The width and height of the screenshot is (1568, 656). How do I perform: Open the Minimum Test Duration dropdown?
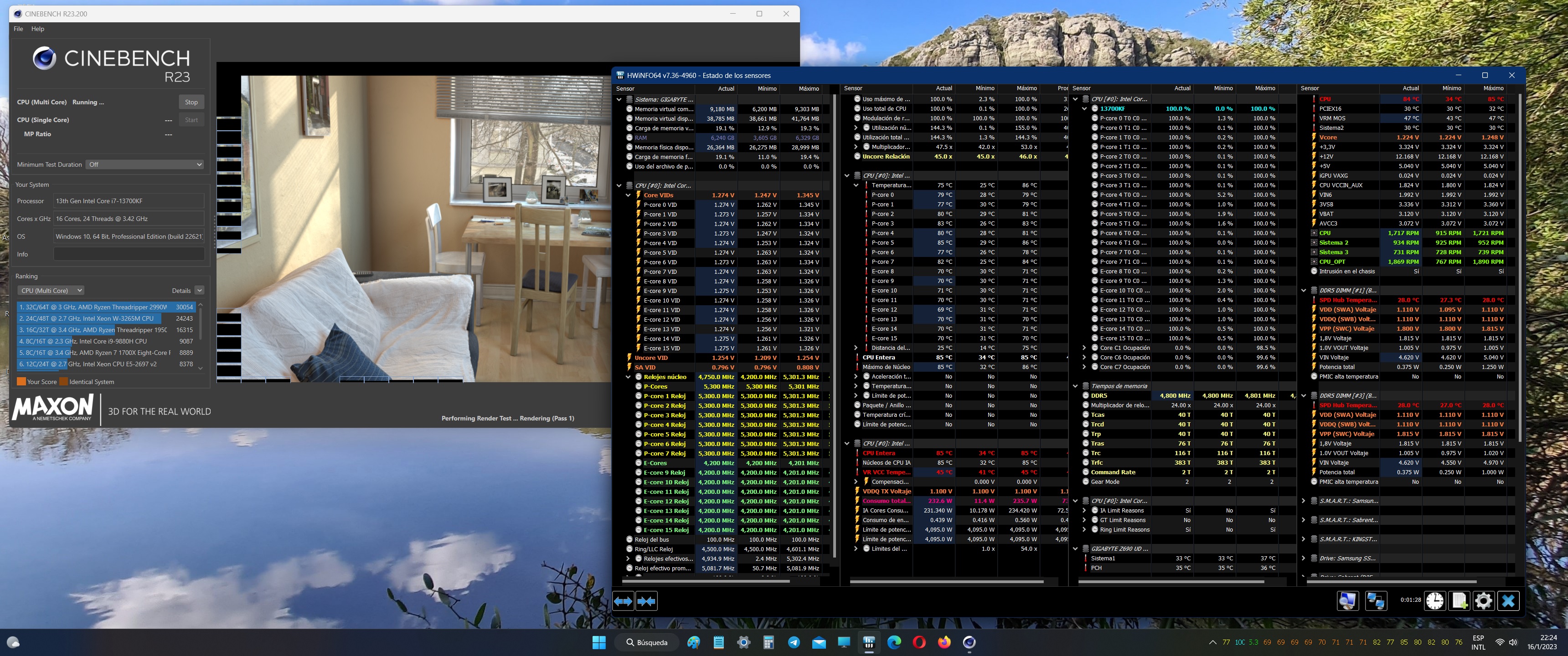coord(145,164)
